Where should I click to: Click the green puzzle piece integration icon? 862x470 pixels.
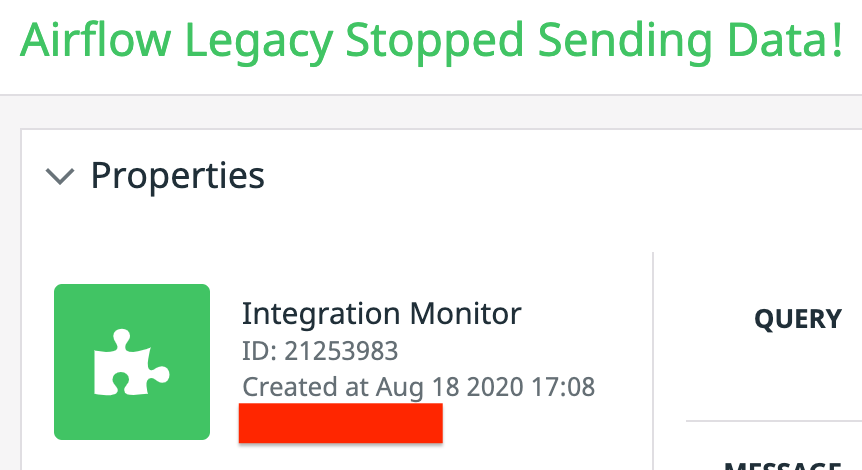click(132, 362)
